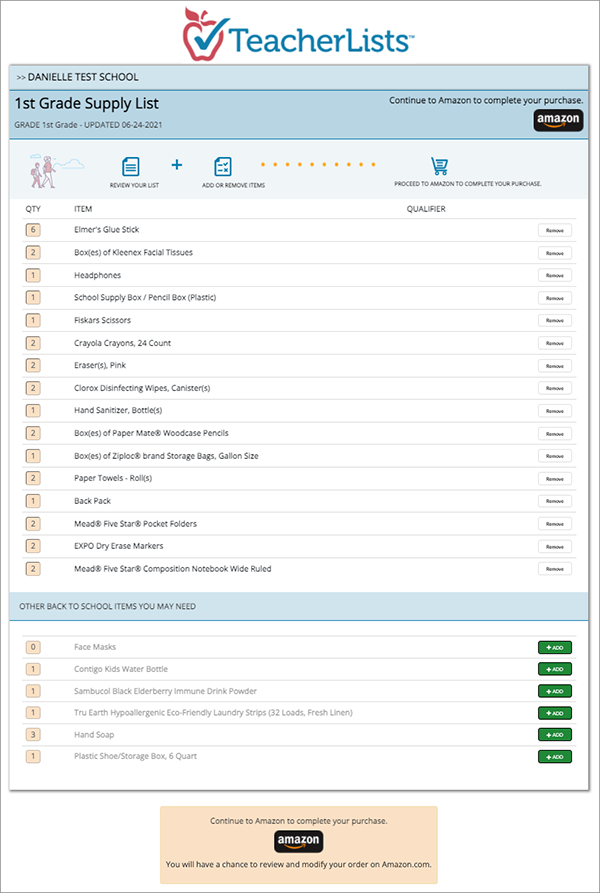
Task: Edit quantity box for Face Masks
Action: (33, 647)
